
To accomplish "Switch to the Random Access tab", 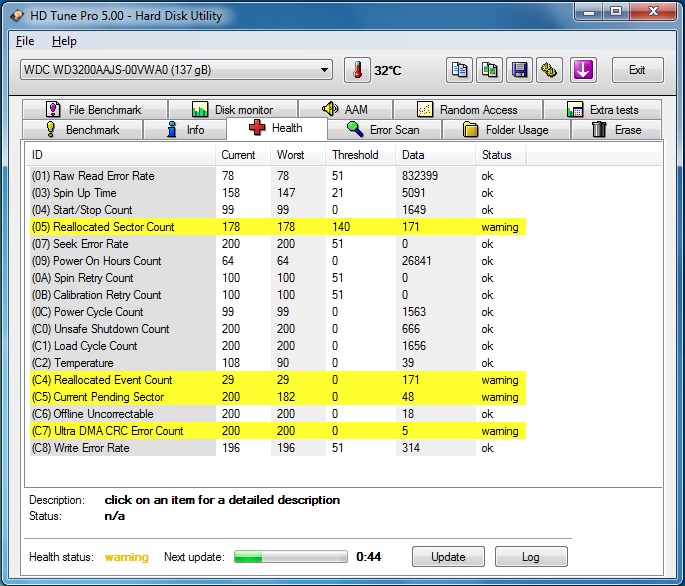I will point(467,109).
